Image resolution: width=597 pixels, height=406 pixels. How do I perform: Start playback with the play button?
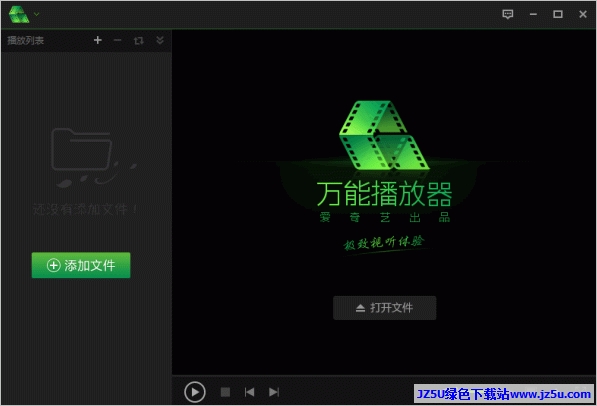195,392
